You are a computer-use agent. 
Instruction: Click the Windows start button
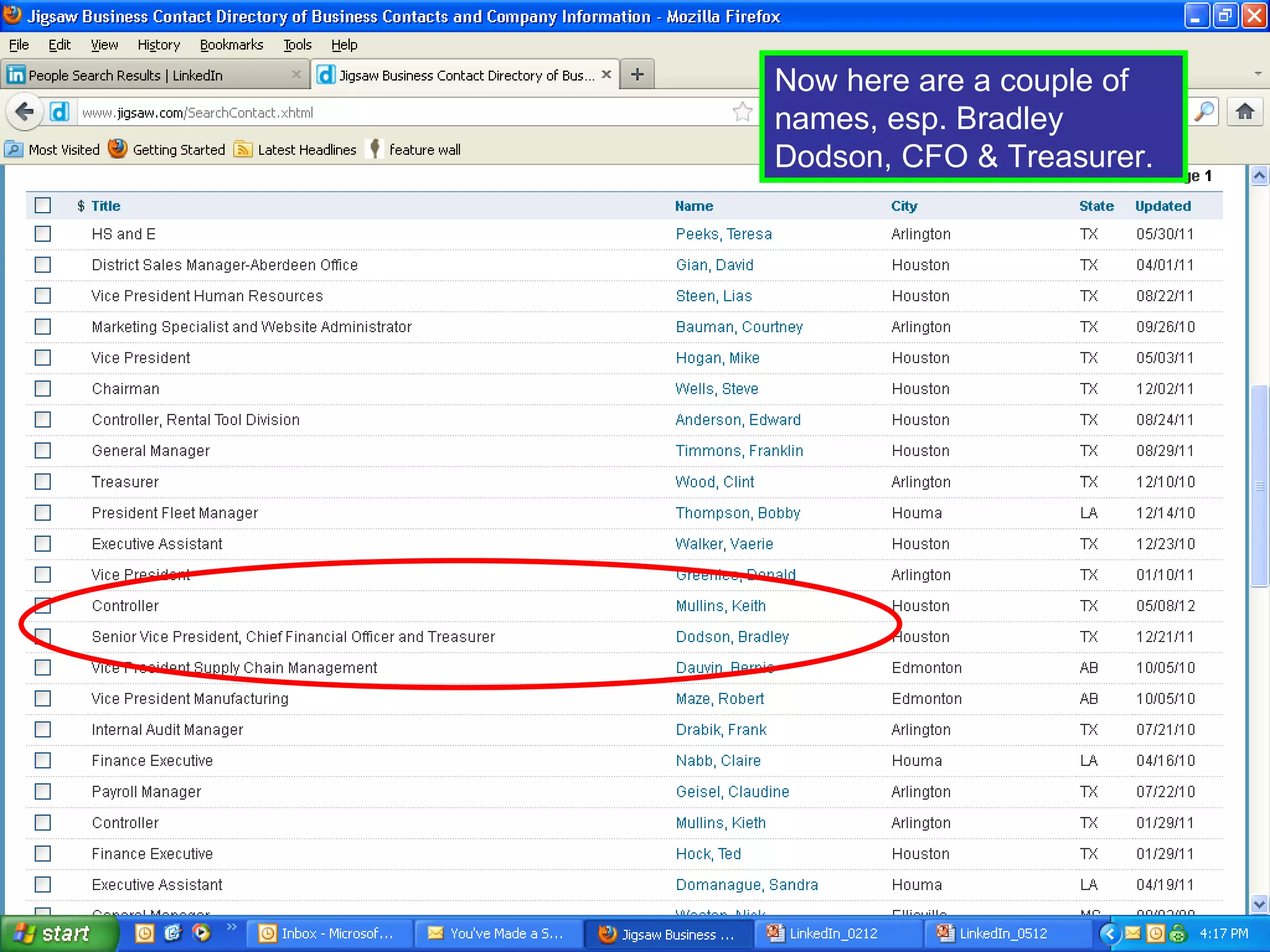(x=59, y=933)
